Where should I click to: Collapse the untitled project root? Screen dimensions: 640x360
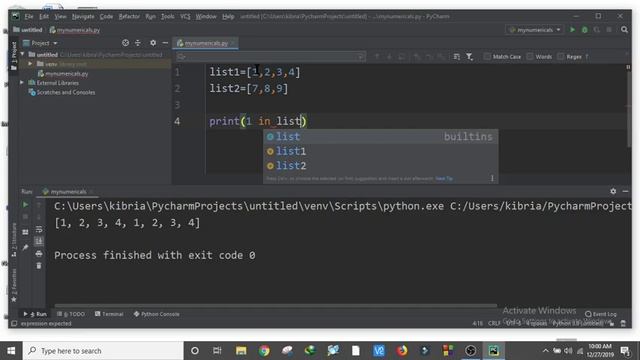pos(22,54)
